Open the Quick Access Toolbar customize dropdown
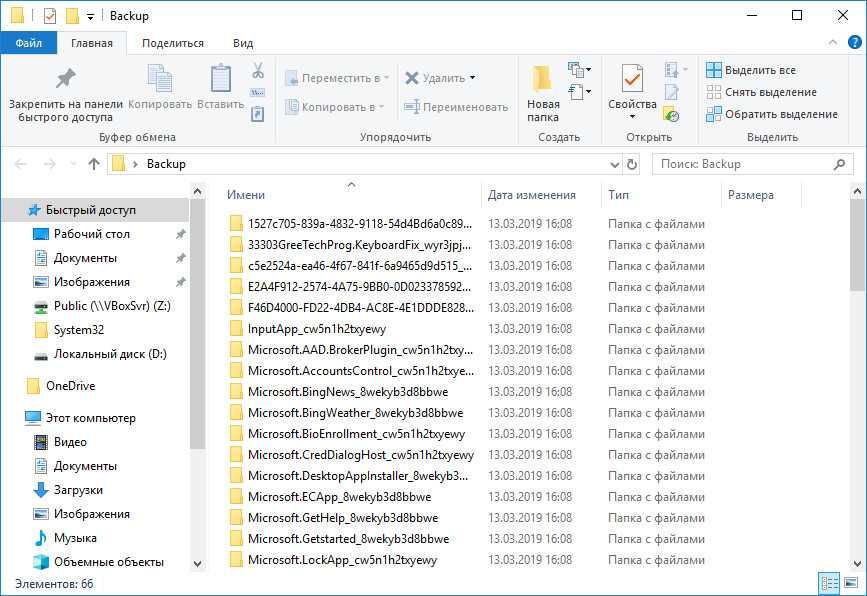867x596 pixels. [x=90, y=16]
